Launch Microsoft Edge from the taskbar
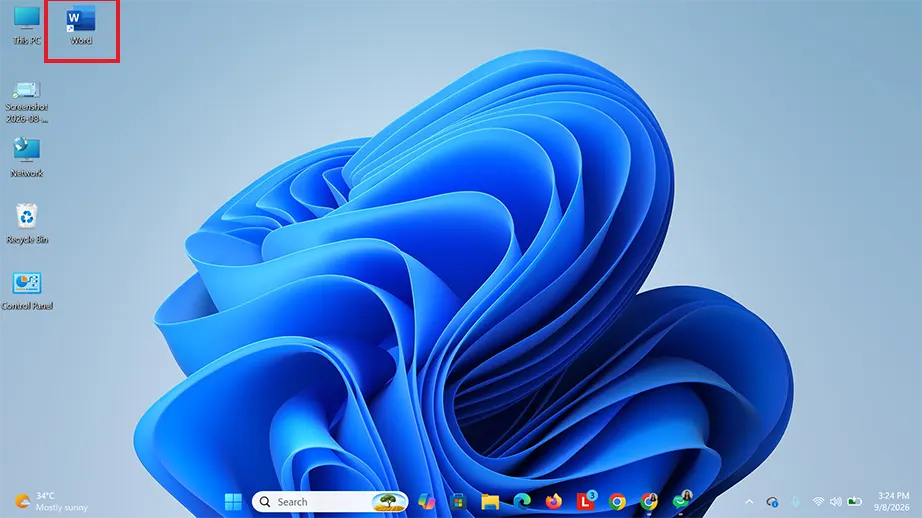The width and height of the screenshot is (922, 518). (x=522, y=502)
